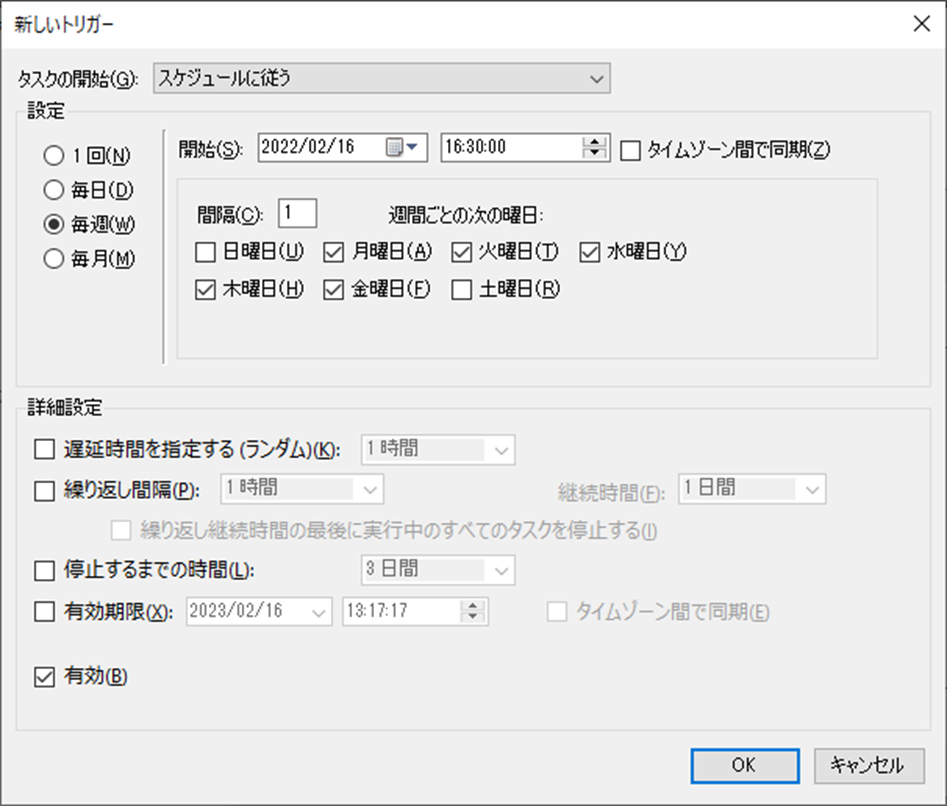Open the calendar picker for start date
This screenshot has width=947, height=806.
pyautogui.click(x=402, y=147)
